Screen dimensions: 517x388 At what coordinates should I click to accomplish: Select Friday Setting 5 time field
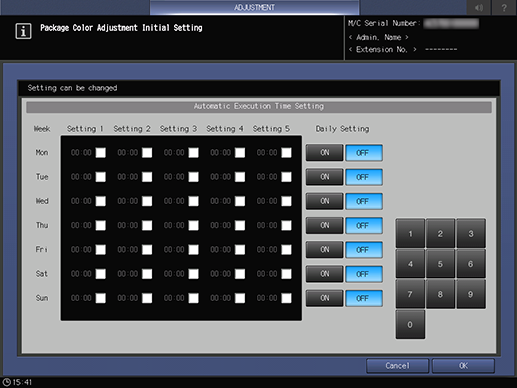[x=267, y=250]
